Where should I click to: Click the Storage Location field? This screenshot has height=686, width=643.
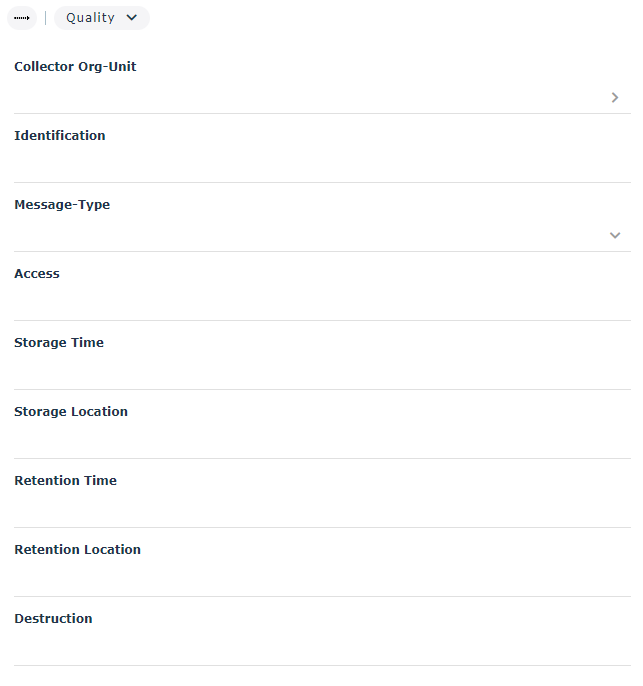click(x=320, y=441)
